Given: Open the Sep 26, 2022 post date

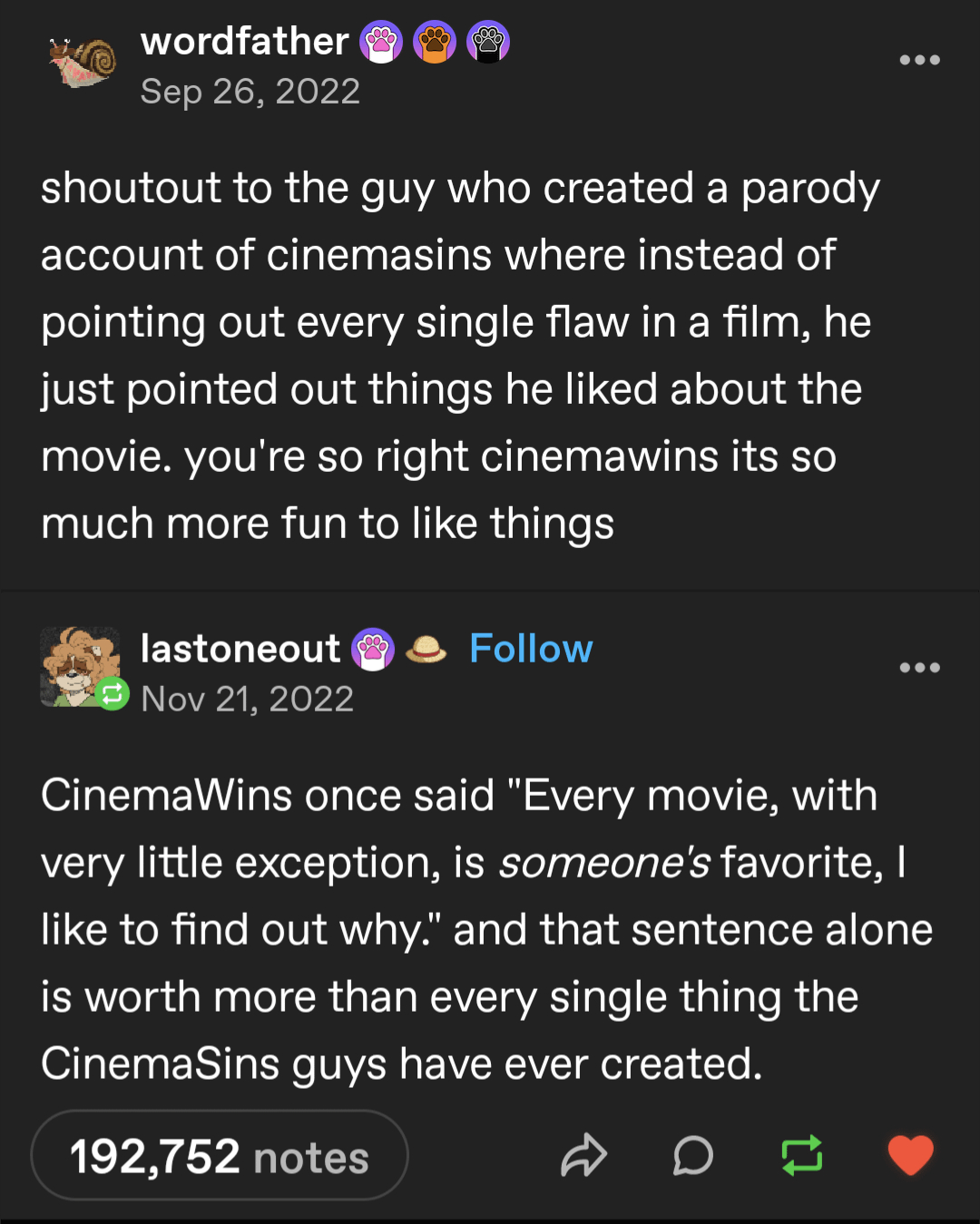Looking at the screenshot, I should [x=250, y=92].
